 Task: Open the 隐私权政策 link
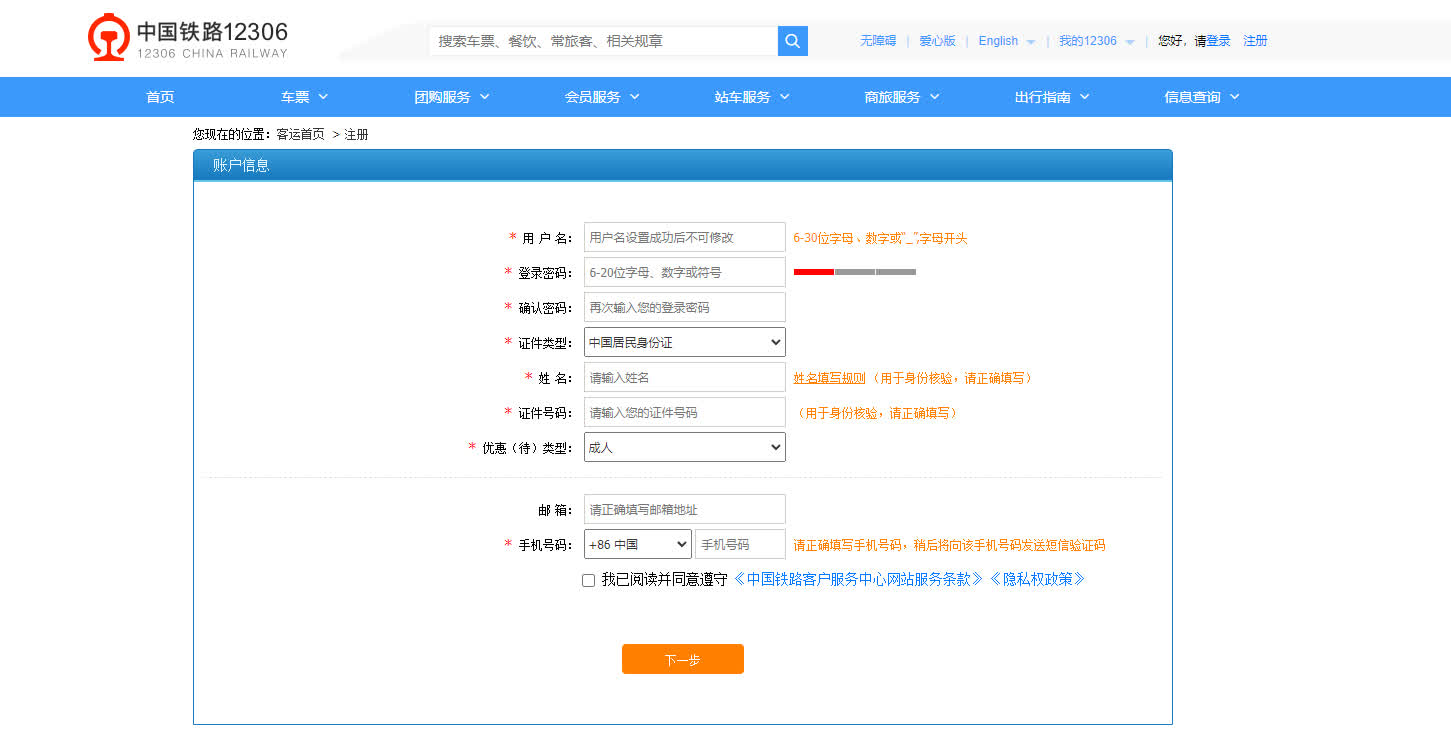click(x=1037, y=579)
